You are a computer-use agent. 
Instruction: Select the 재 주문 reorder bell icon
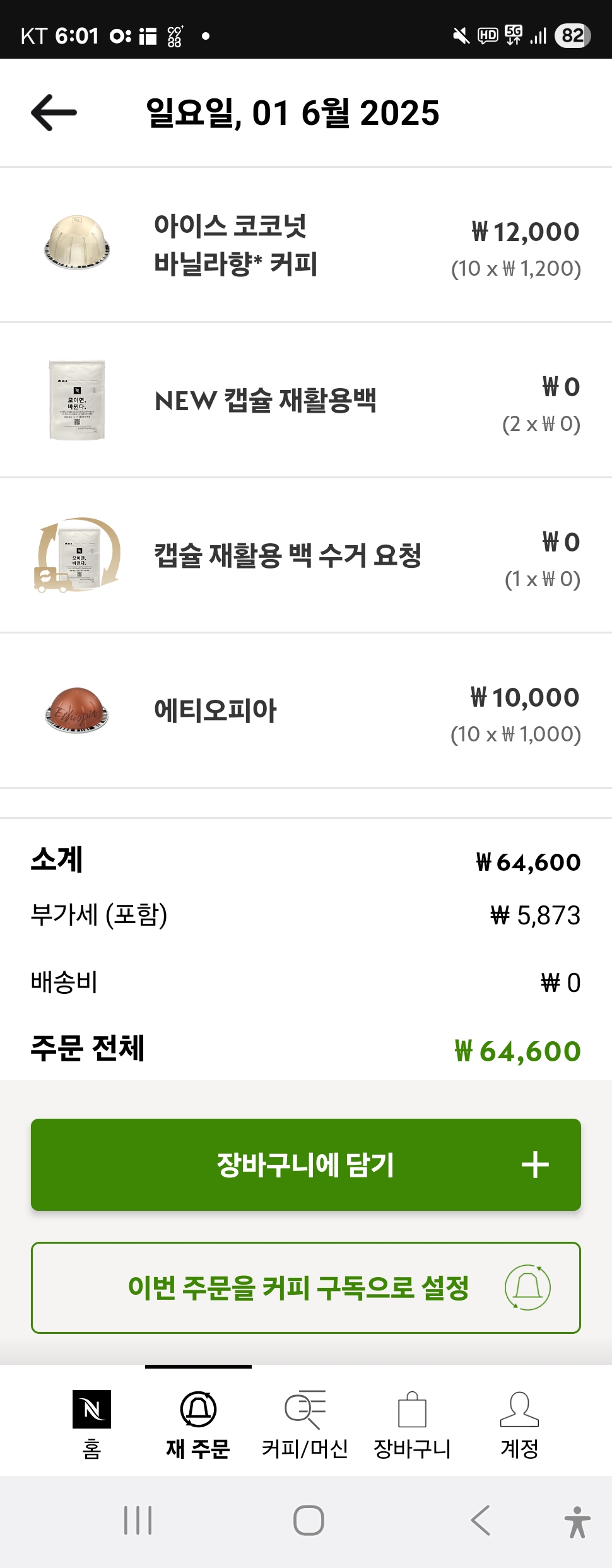pyautogui.click(x=198, y=1408)
